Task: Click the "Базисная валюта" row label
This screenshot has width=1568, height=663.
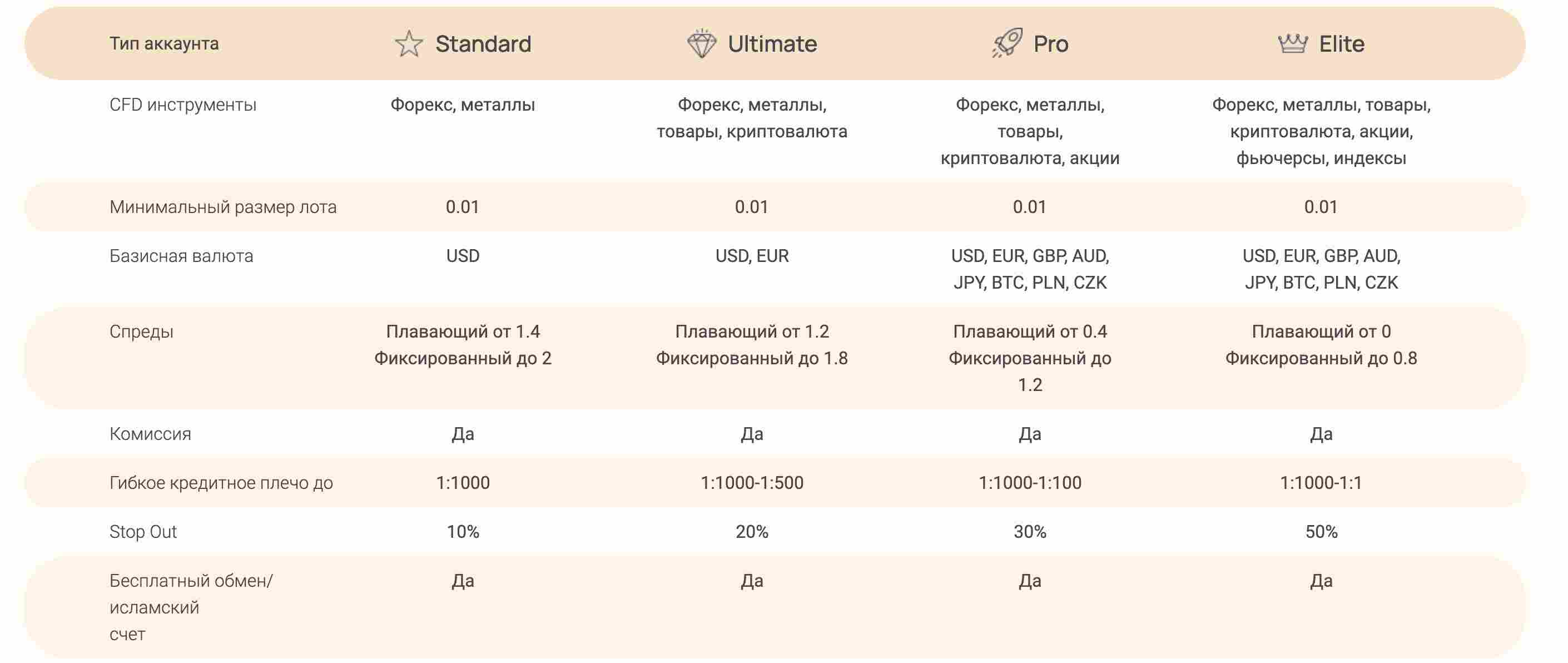Action: pyautogui.click(x=181, y=256)
